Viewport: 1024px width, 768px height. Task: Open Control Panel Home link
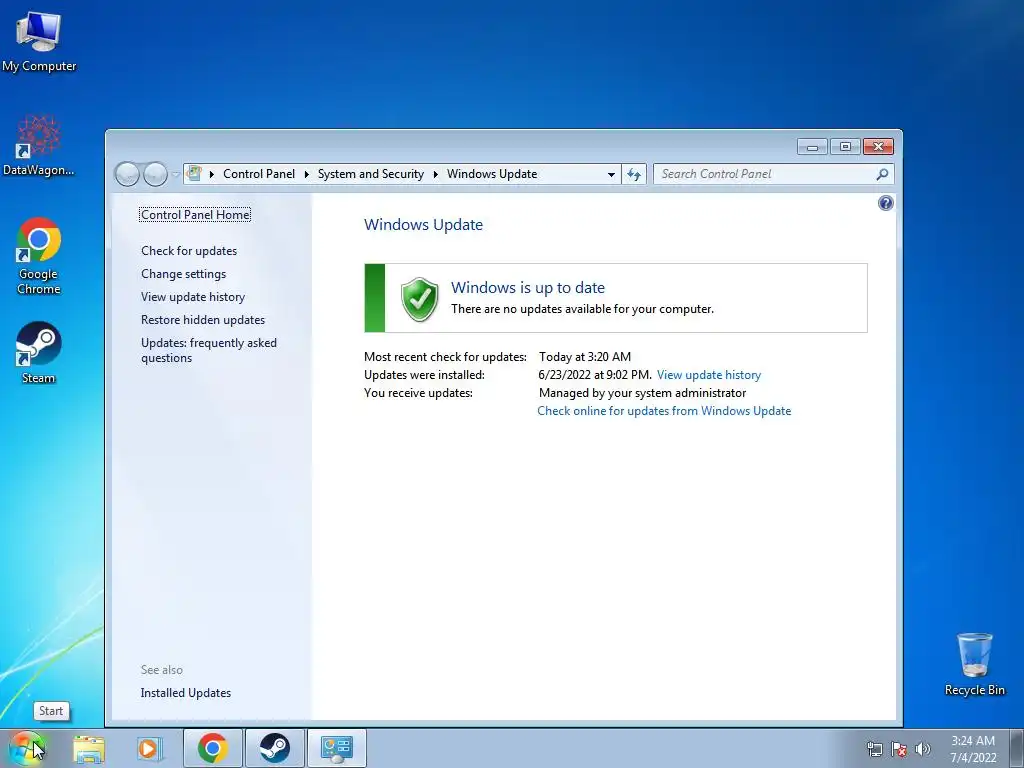[195, 215]
